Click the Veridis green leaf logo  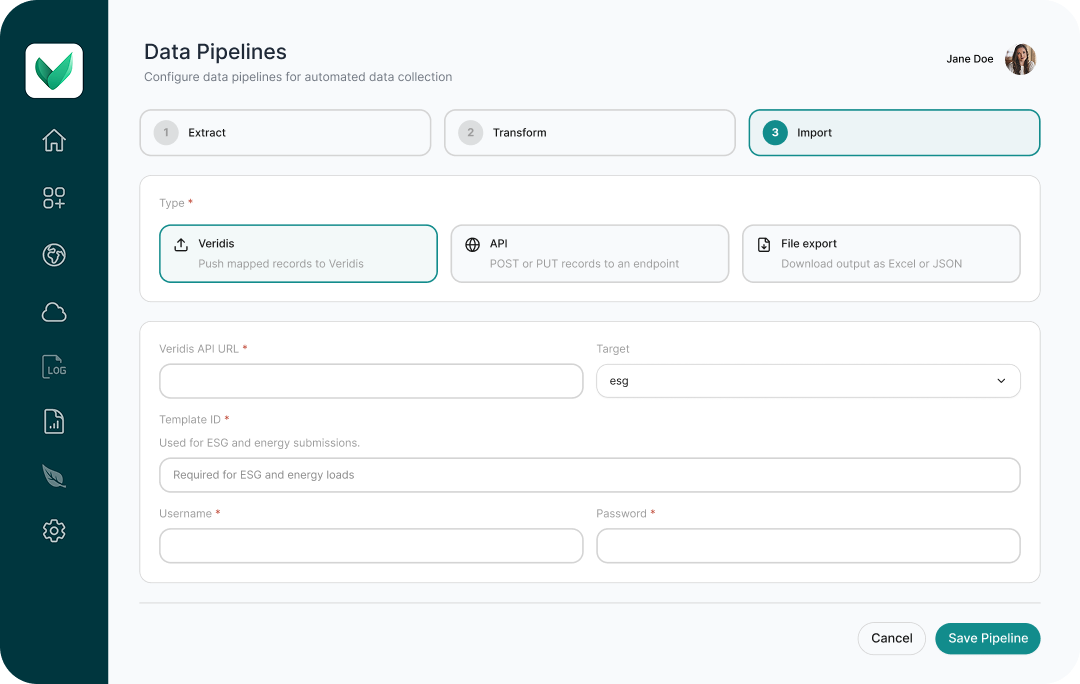[54, 71]
